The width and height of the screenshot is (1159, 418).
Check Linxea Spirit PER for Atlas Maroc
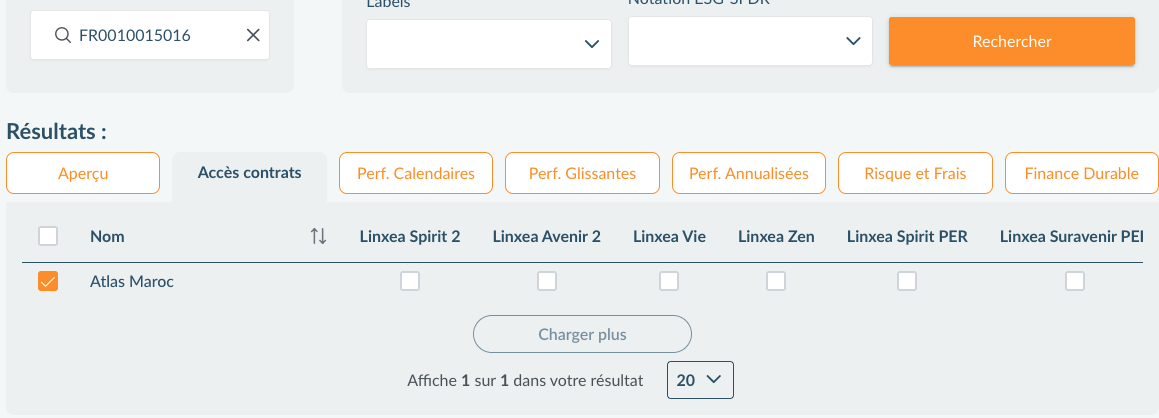pyautogui.click(x=907, y=282)
